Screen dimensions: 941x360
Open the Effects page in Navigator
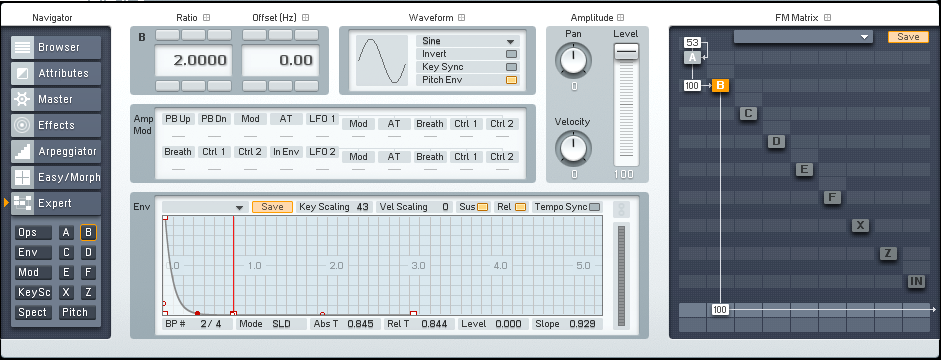point(56,125)
